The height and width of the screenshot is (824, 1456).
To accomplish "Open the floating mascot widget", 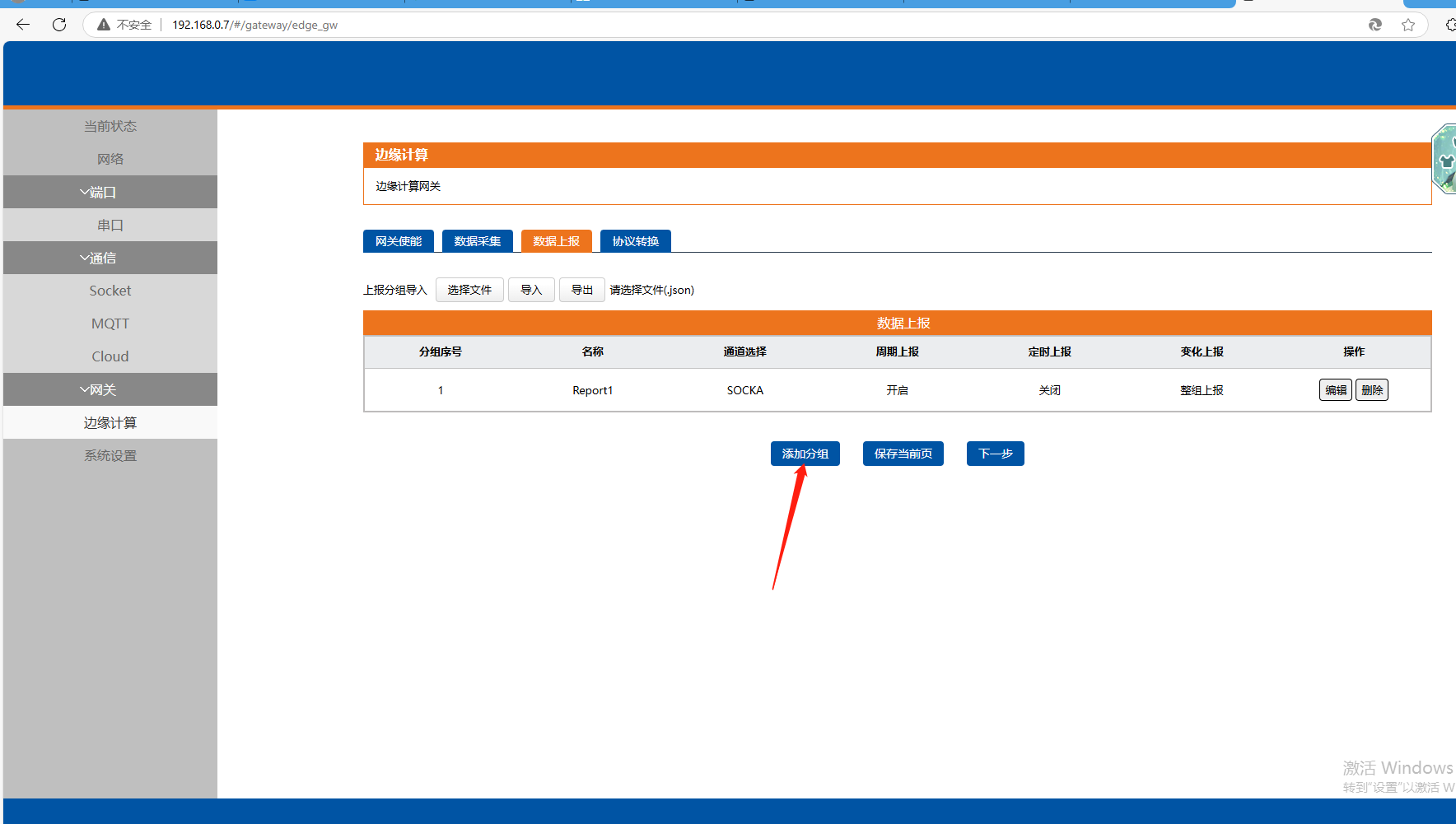I will coord(1445,159).
